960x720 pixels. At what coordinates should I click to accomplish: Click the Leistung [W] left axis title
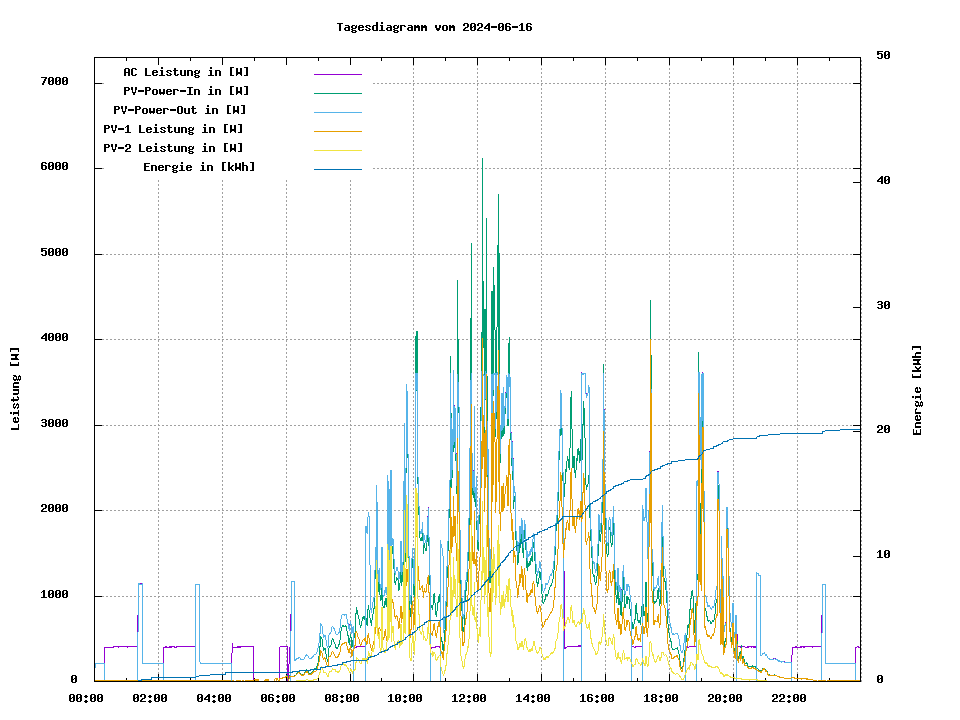(x=15, y=389)
